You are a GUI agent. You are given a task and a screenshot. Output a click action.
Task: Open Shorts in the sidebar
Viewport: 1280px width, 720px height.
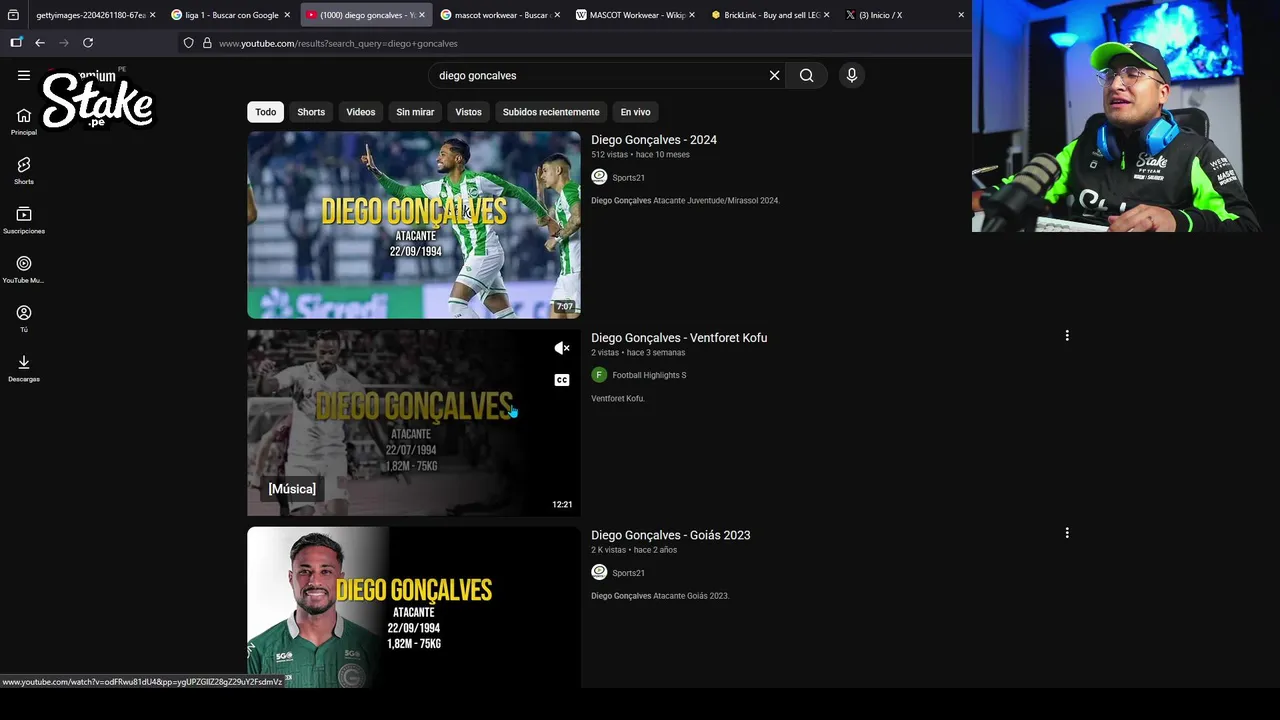24,170
